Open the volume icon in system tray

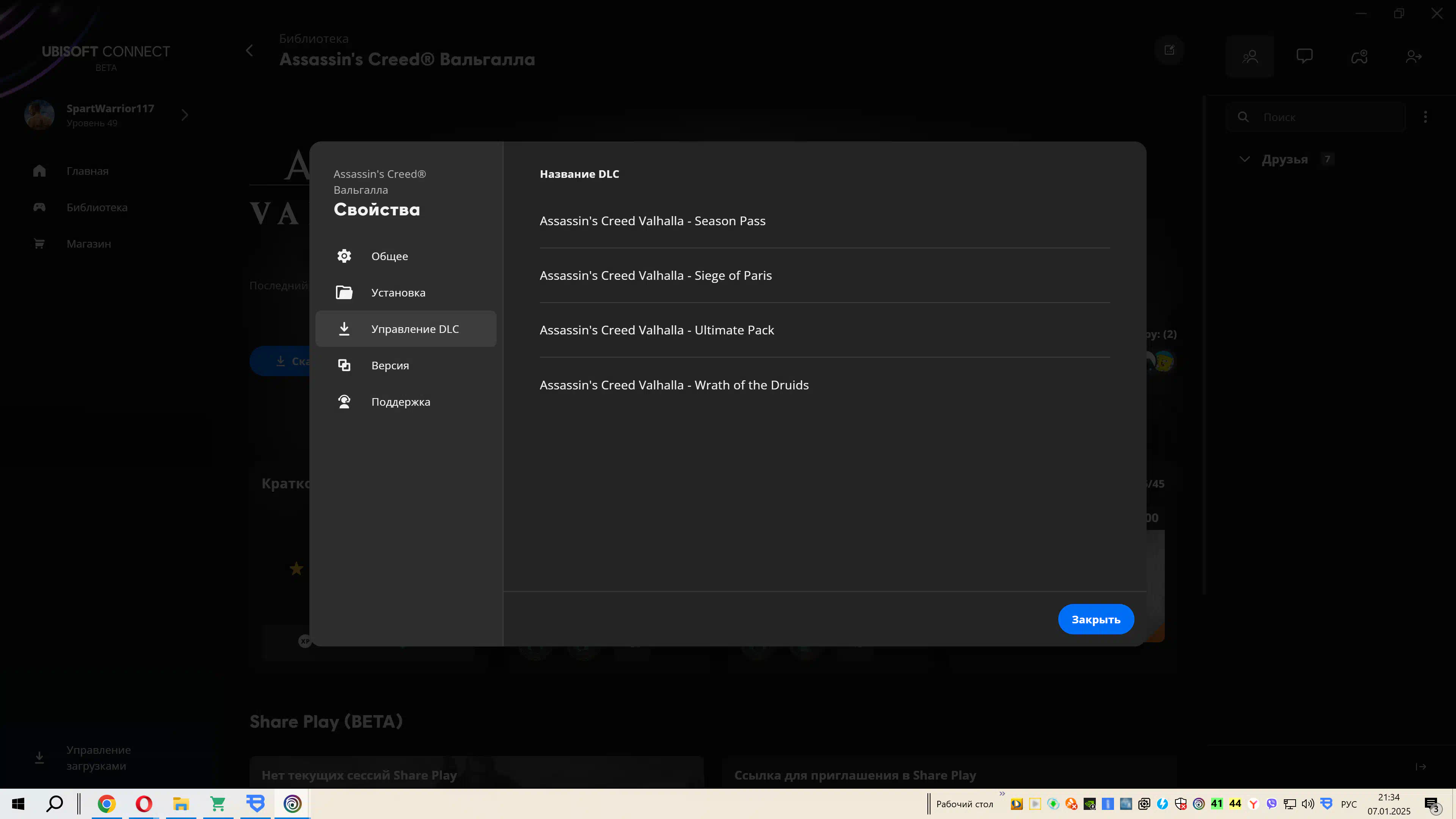tap(1308, 804)
